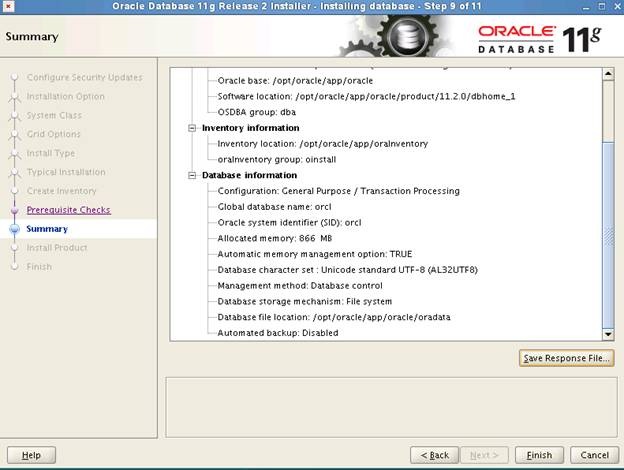This screenshot has width=624, height=470.
Task: Collapse the Database information section
Action: [192, 176]
